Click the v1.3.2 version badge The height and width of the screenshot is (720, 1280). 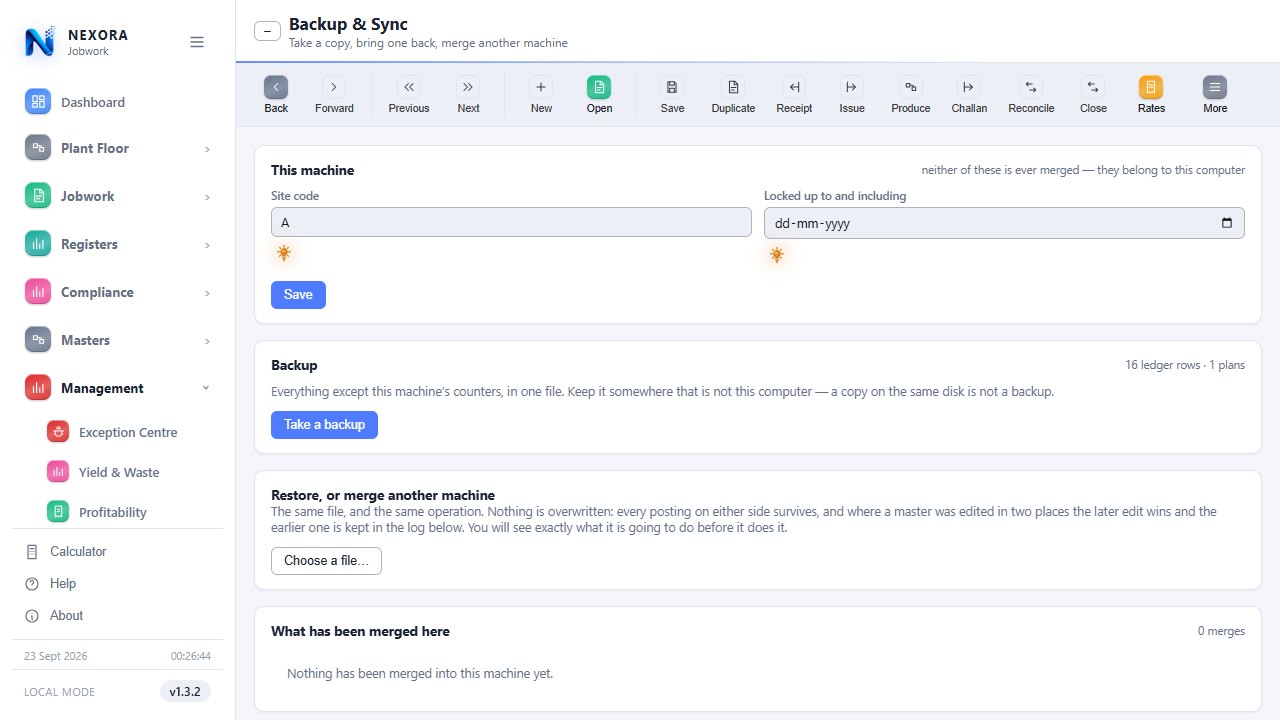click(185, 691)
